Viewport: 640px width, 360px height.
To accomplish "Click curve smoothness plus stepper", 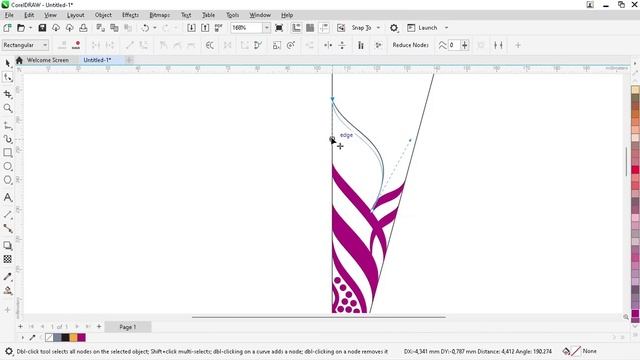I will [464, 45].
